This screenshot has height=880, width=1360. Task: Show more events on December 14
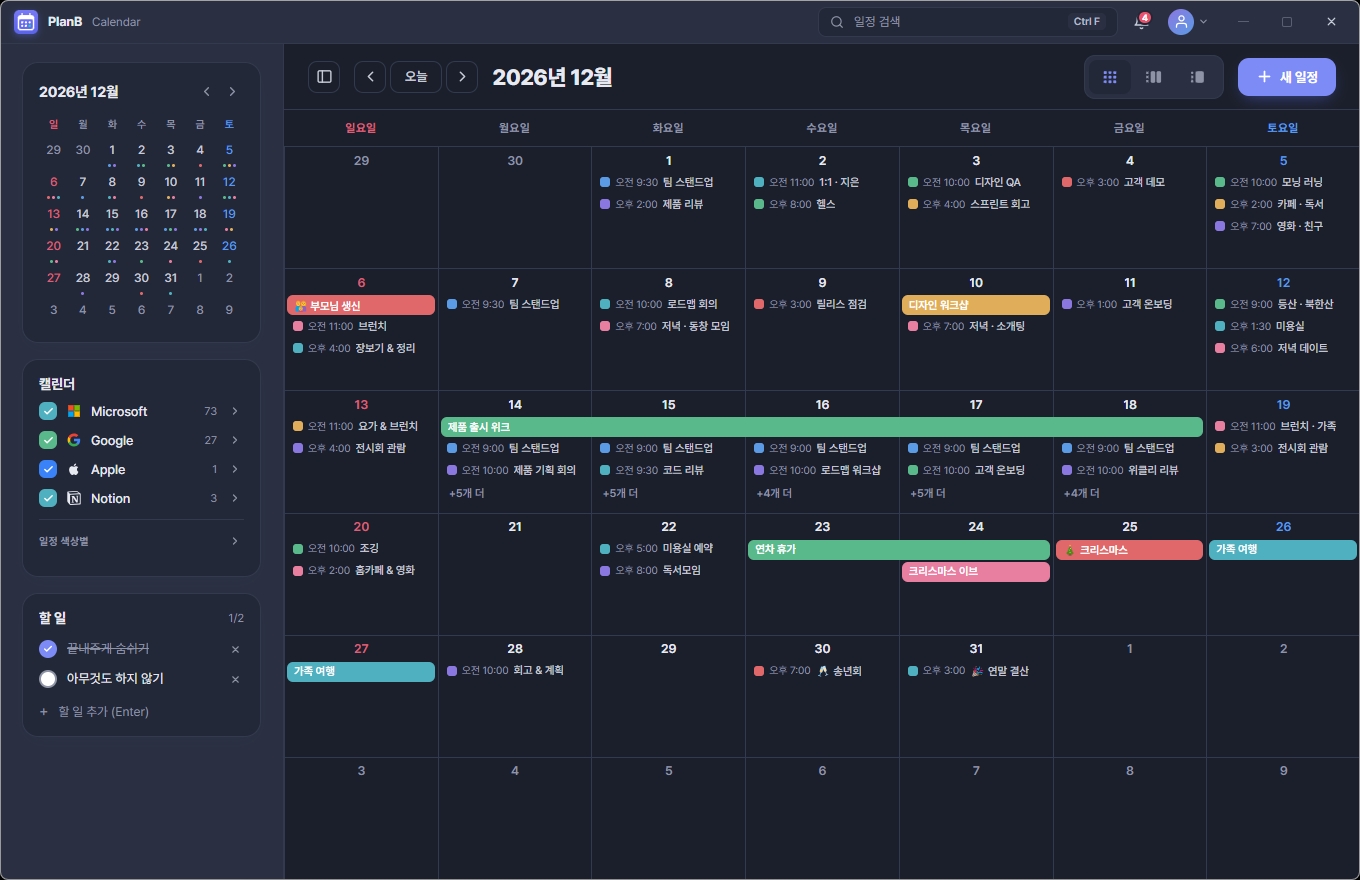[x=466, y=493]
